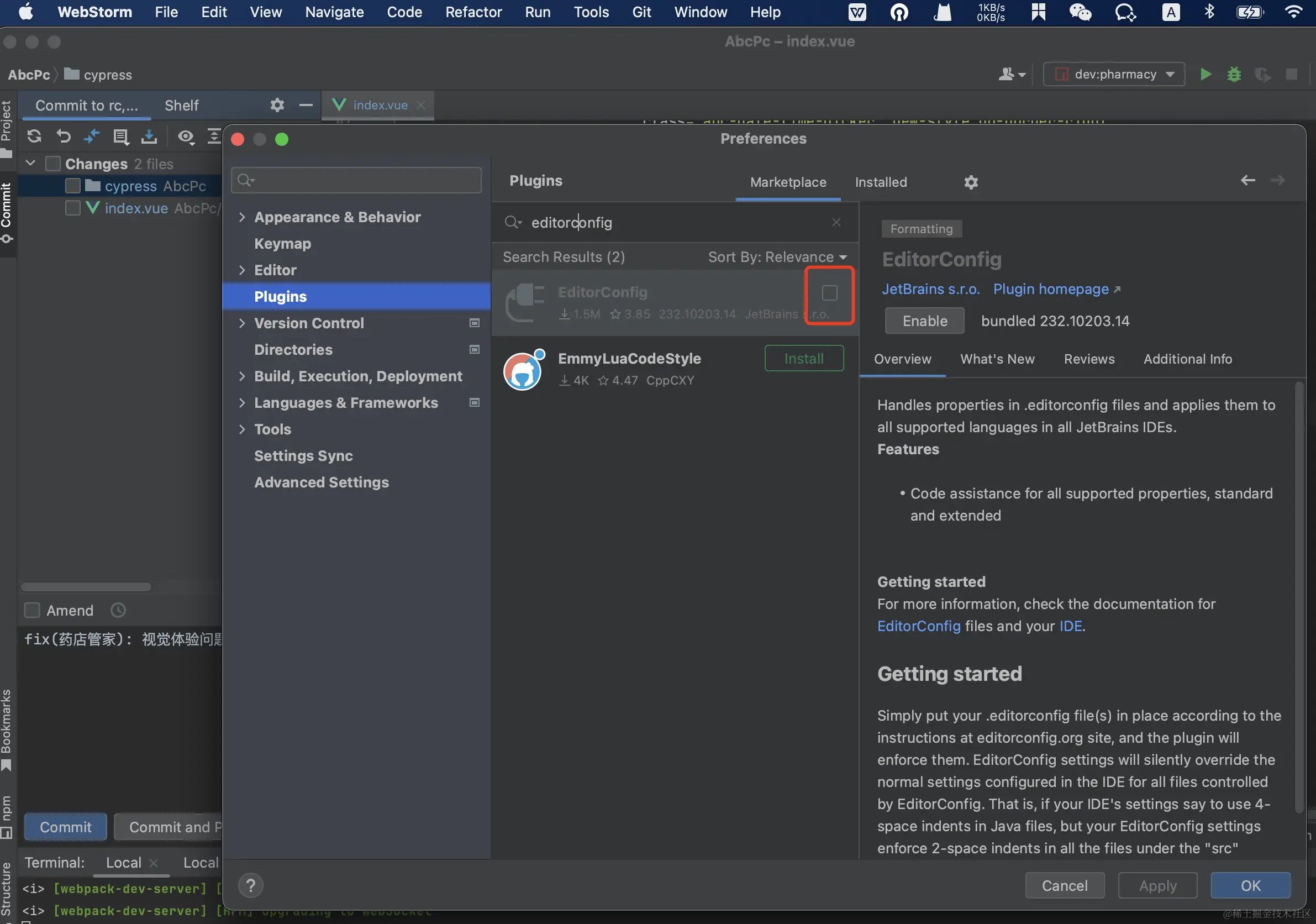This screenshot has width=1316, height=924.
Task: Open the Sort By Relevance dropdown
Action: tap(777, 257)
